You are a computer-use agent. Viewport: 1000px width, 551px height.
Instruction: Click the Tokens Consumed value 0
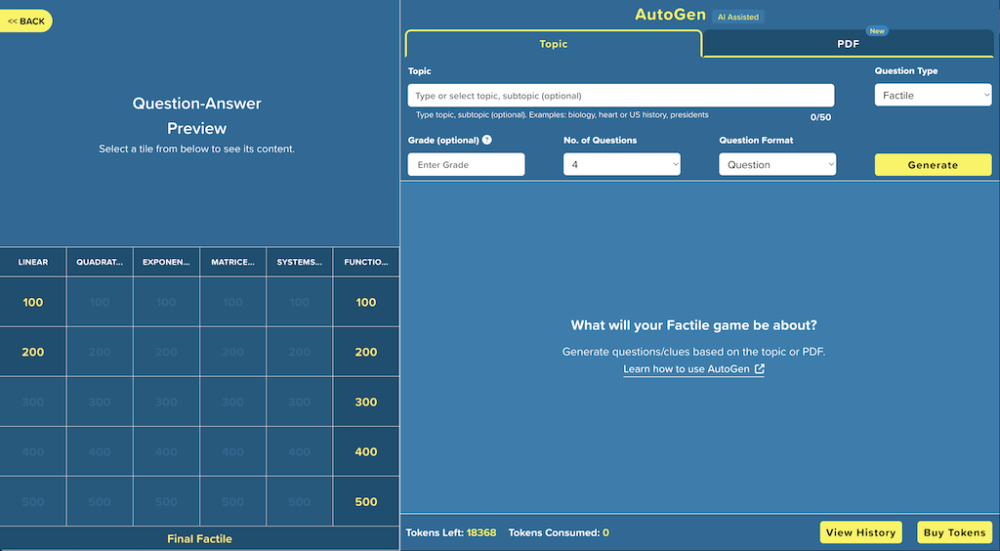click(605, 533)
